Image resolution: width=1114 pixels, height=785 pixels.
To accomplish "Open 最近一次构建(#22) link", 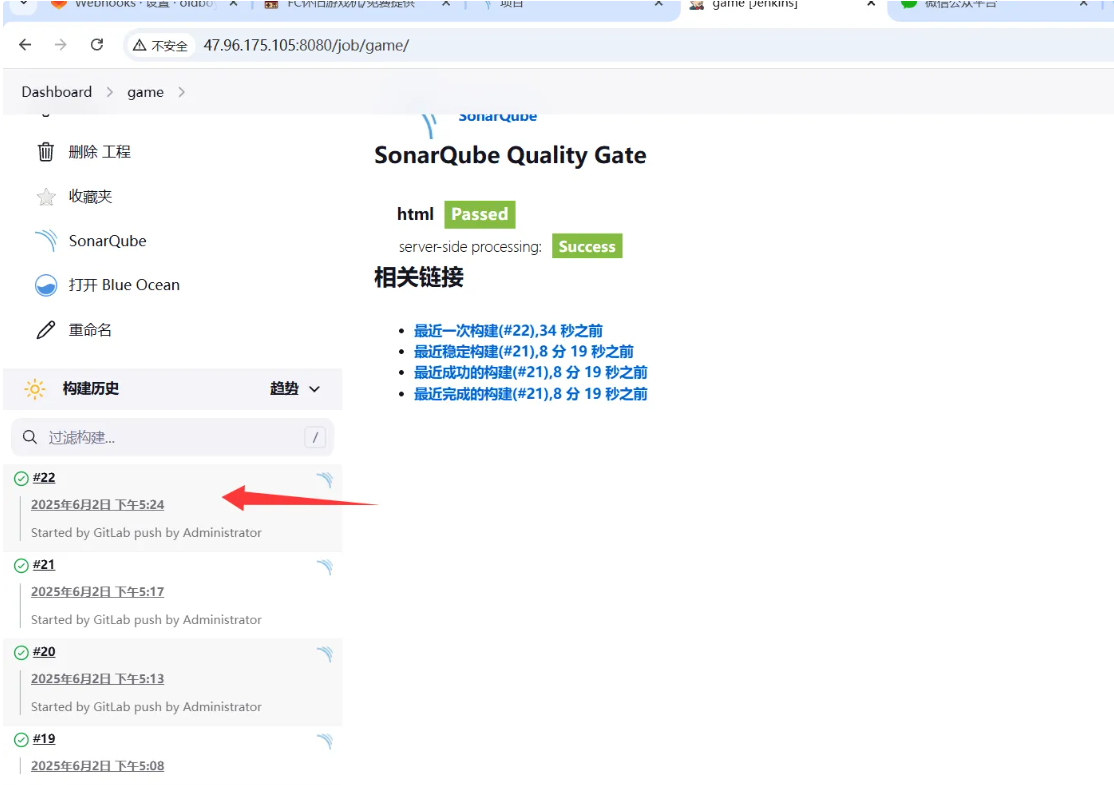I will 508,330.
